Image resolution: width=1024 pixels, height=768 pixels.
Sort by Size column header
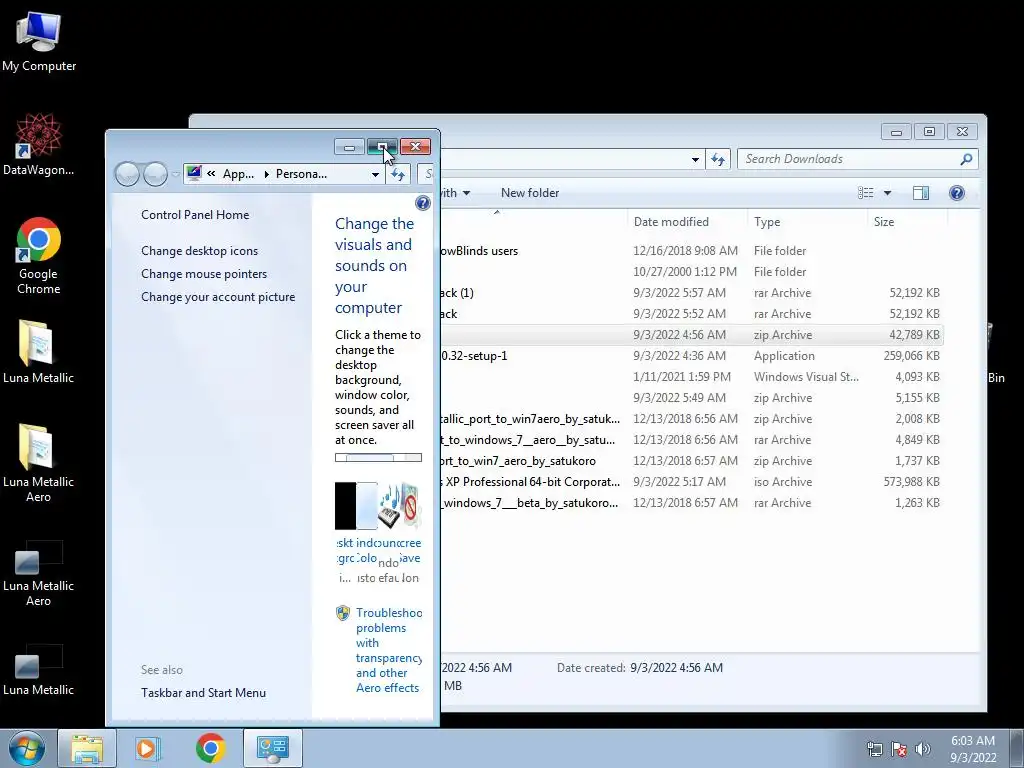click(x=907, y=222)
